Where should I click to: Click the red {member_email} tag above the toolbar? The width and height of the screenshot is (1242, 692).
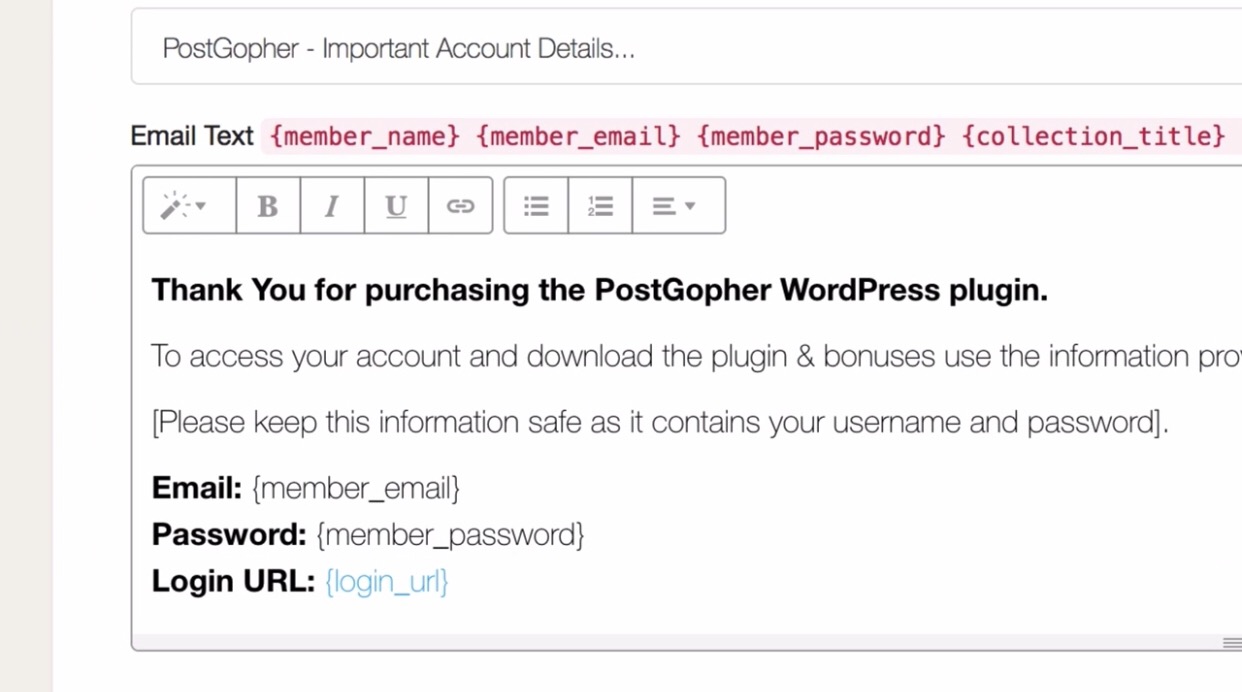(579, 136)
